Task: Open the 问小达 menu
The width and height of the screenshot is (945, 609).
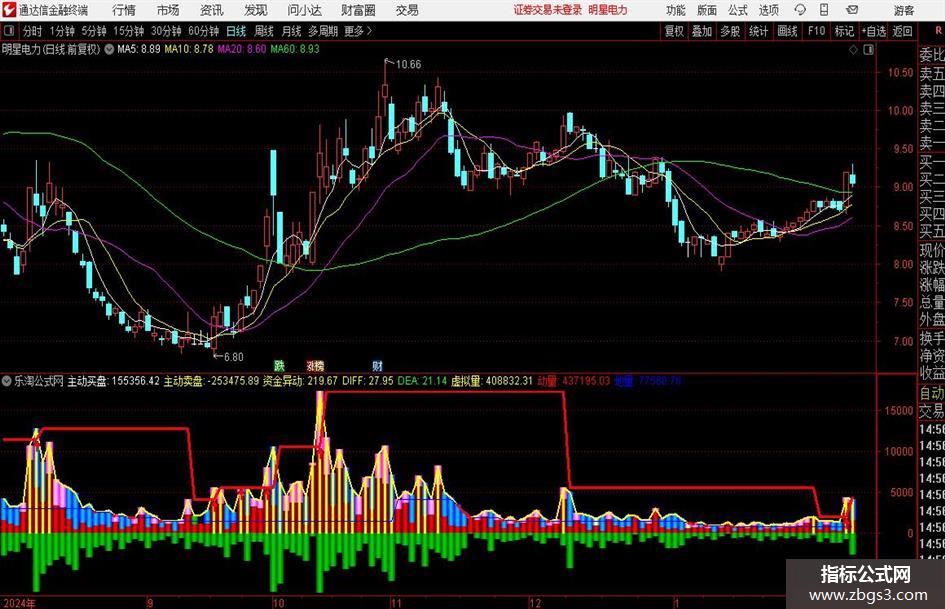Action: click(x=304, y=10)
